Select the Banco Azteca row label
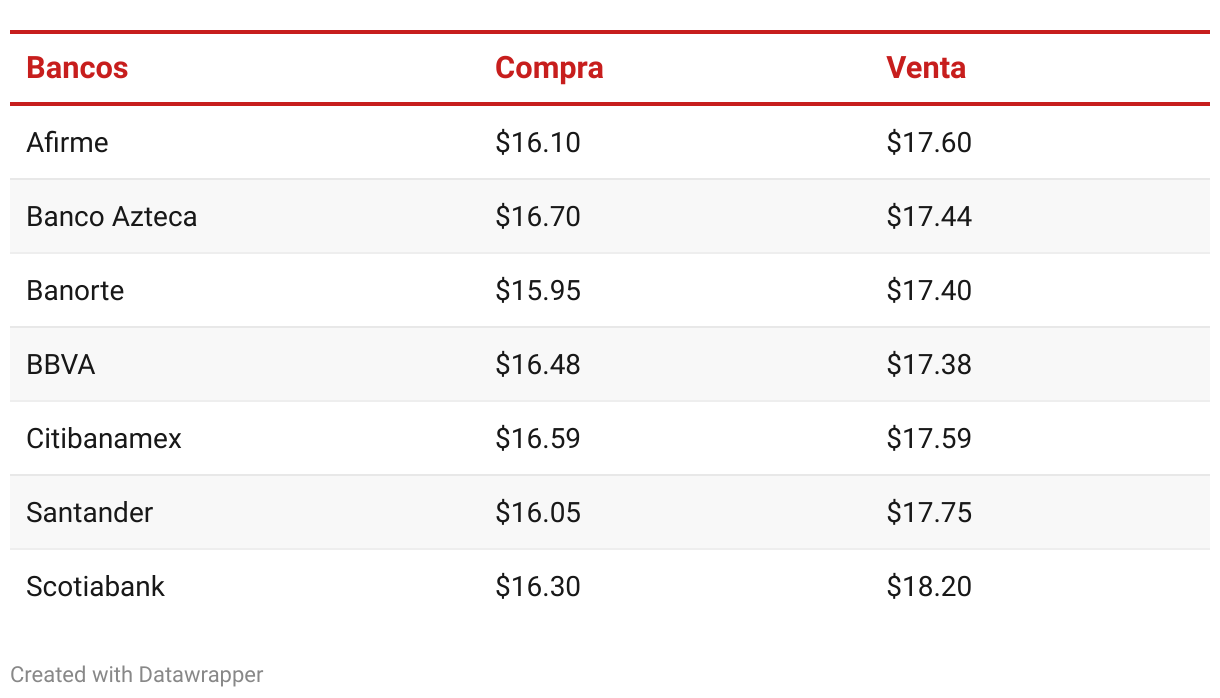This screenshot has width=1220, height=698. coord(112,216)
